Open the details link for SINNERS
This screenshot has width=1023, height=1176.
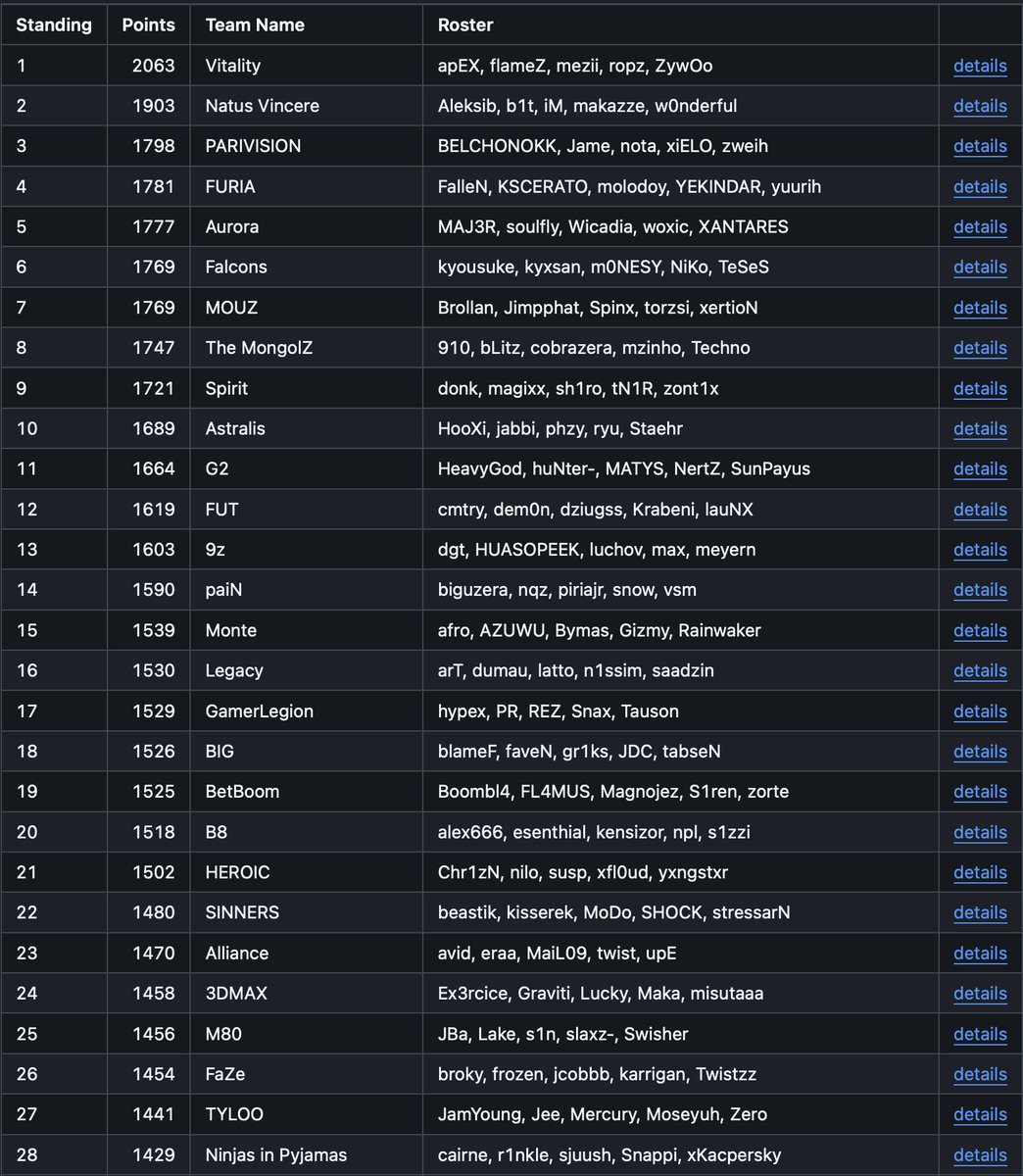coord(980,912)
